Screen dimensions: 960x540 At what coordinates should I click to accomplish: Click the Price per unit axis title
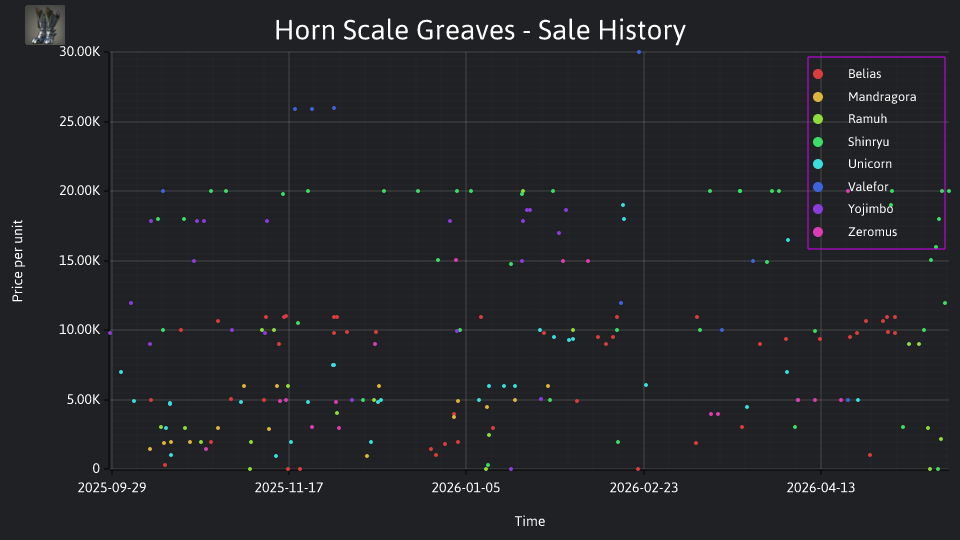coord(17,261)
